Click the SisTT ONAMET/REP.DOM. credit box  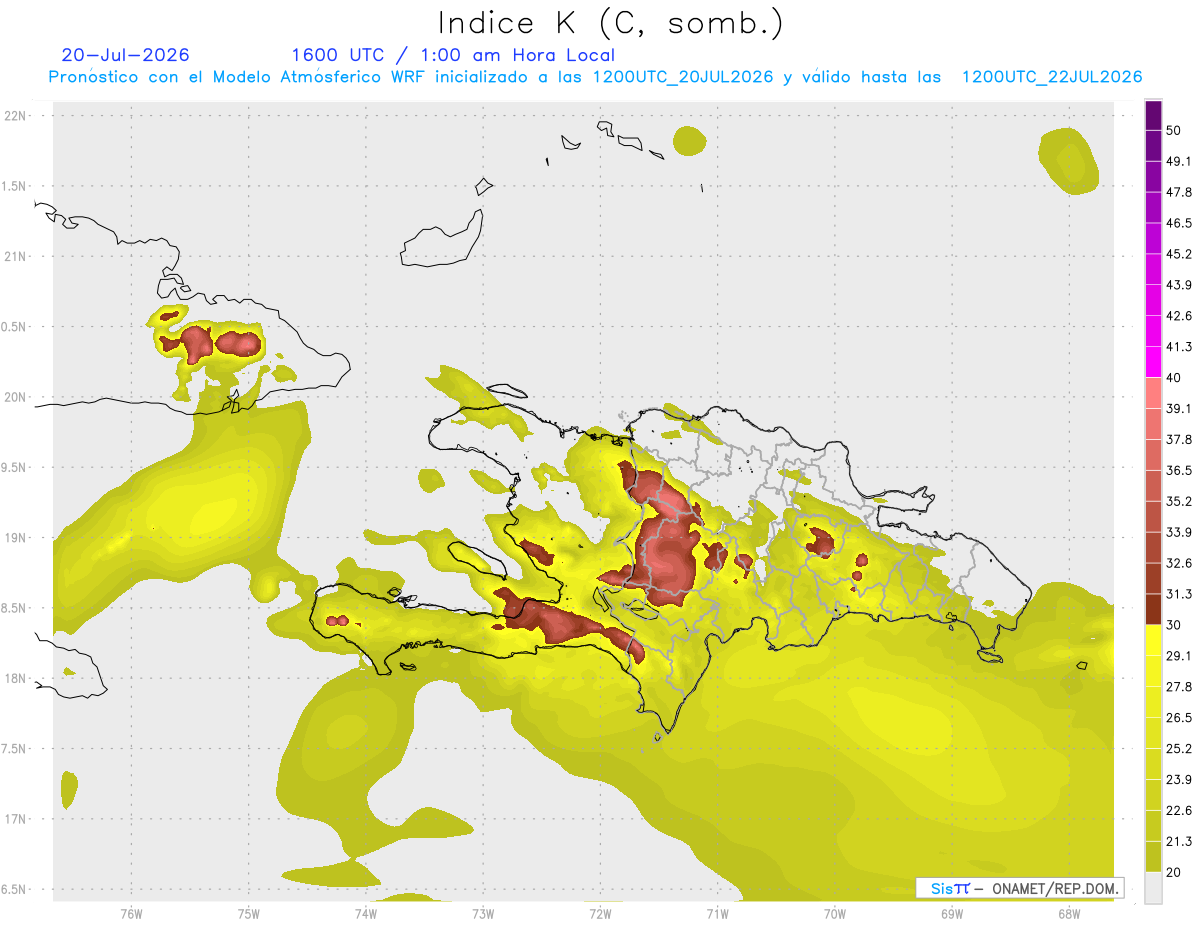(1019, 888)
